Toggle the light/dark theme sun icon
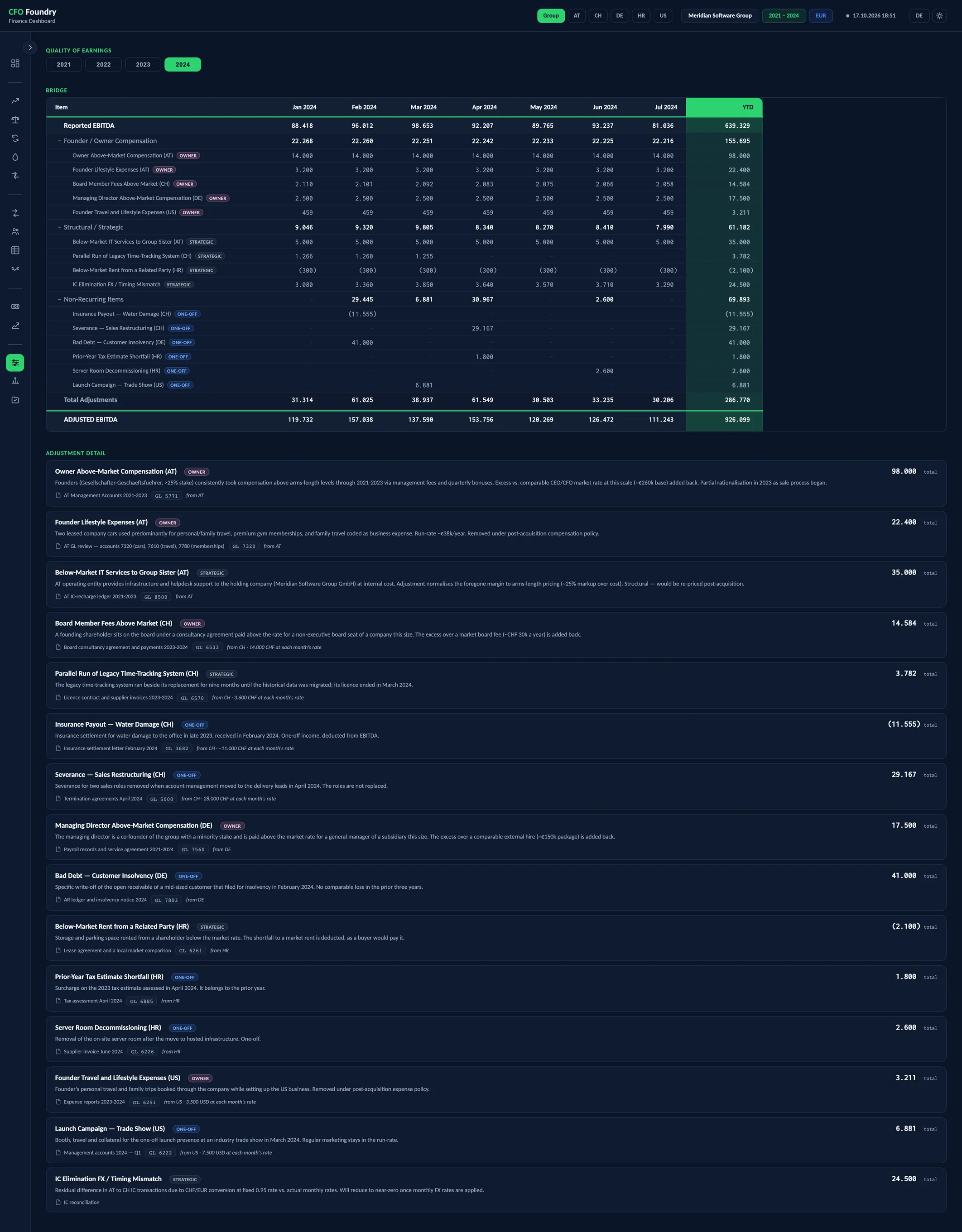Screen dimensions: 962x1232 pyautogui.click(x=939, y=16)
